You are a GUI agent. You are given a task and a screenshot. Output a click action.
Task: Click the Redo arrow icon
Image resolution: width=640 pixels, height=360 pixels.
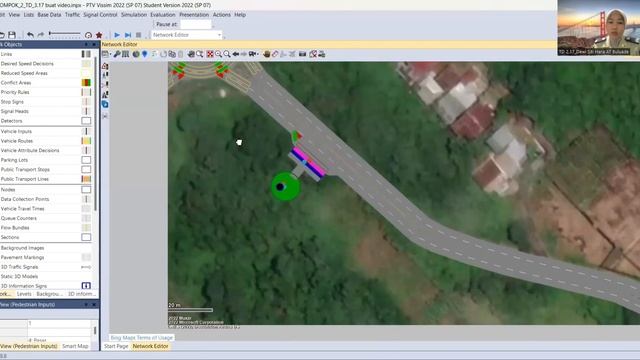tap(40, 35)
